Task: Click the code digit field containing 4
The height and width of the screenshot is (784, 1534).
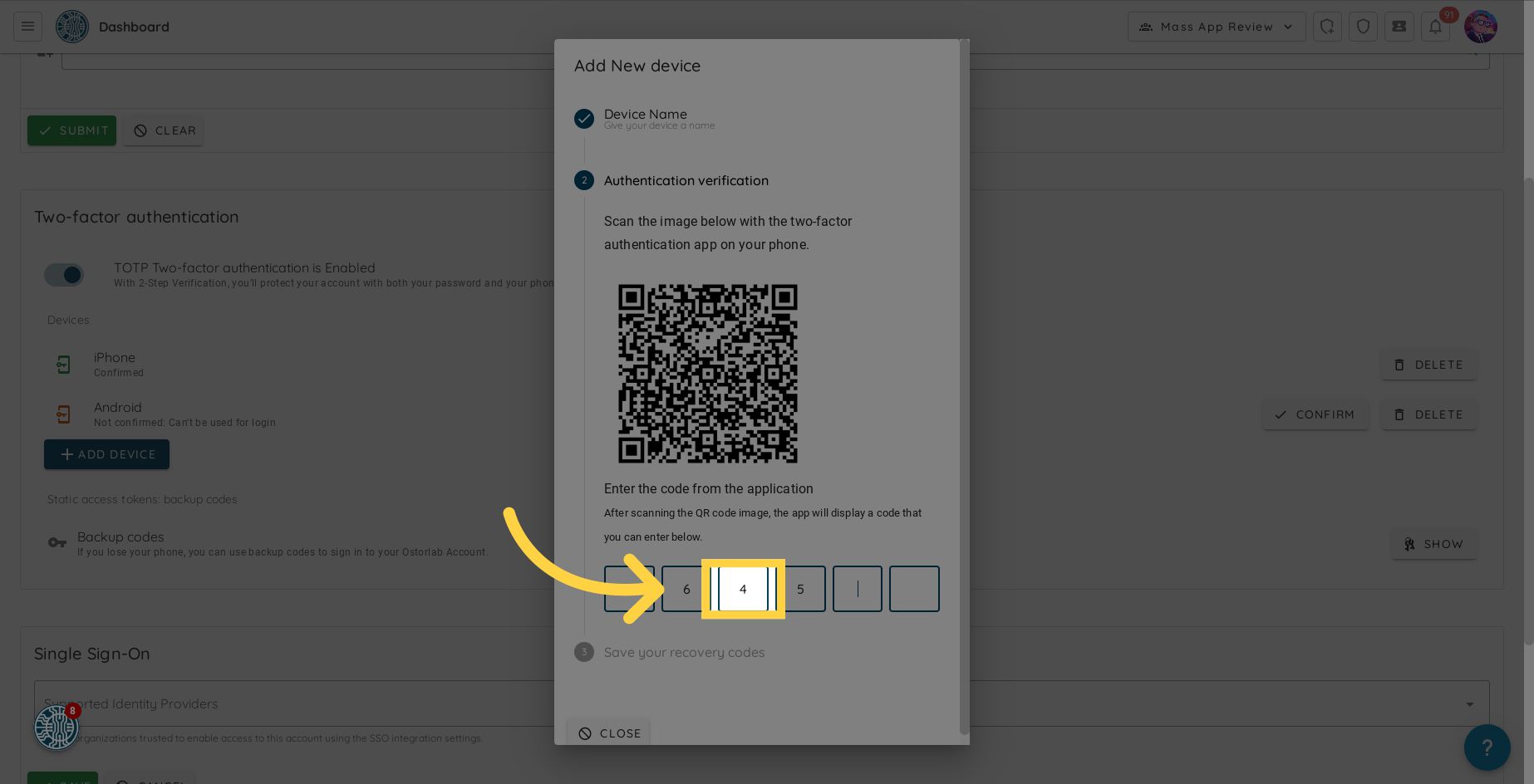Action: tap(743, 589)
